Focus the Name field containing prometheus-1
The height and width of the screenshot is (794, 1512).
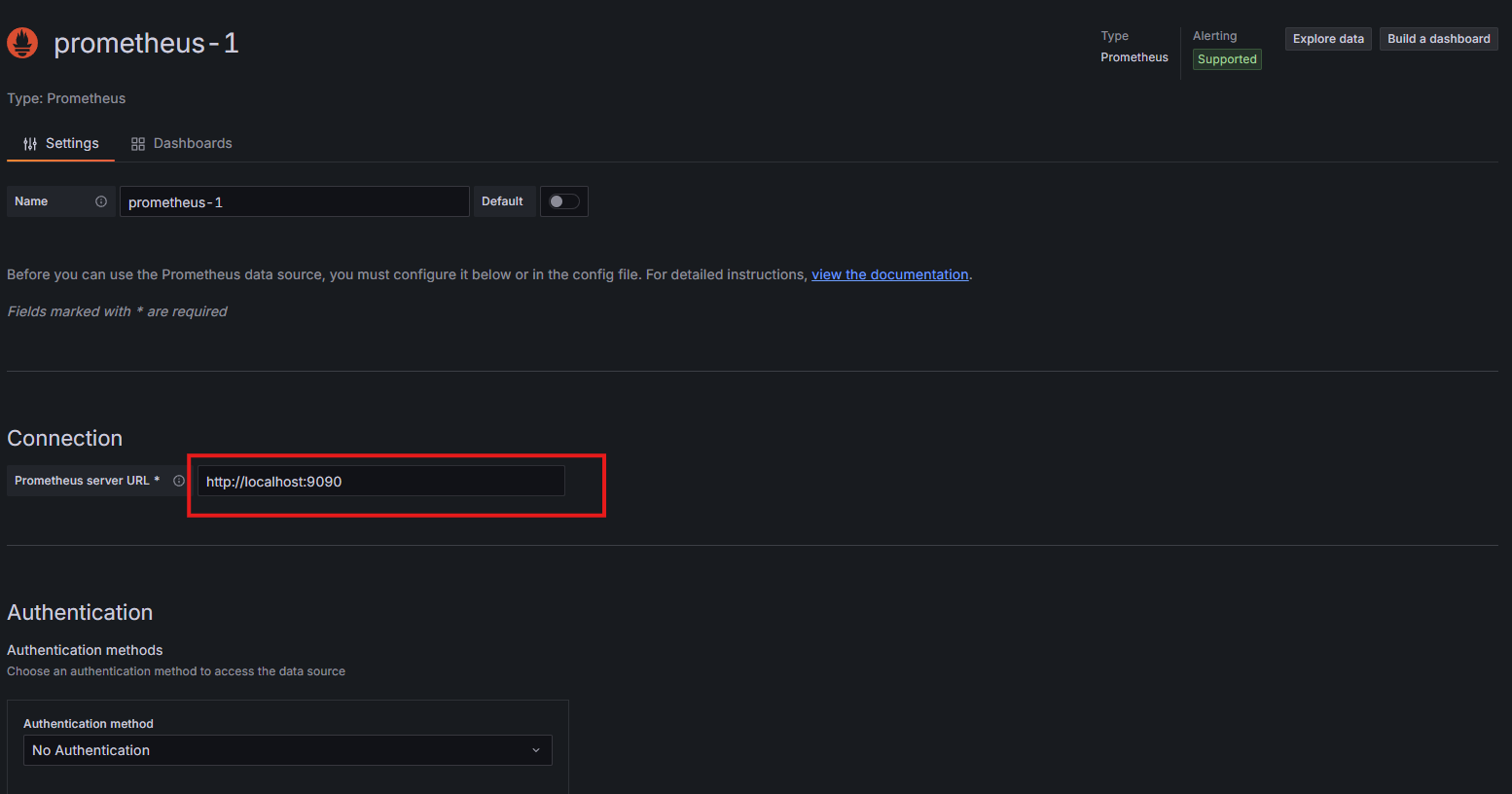(x=294, y=202)
